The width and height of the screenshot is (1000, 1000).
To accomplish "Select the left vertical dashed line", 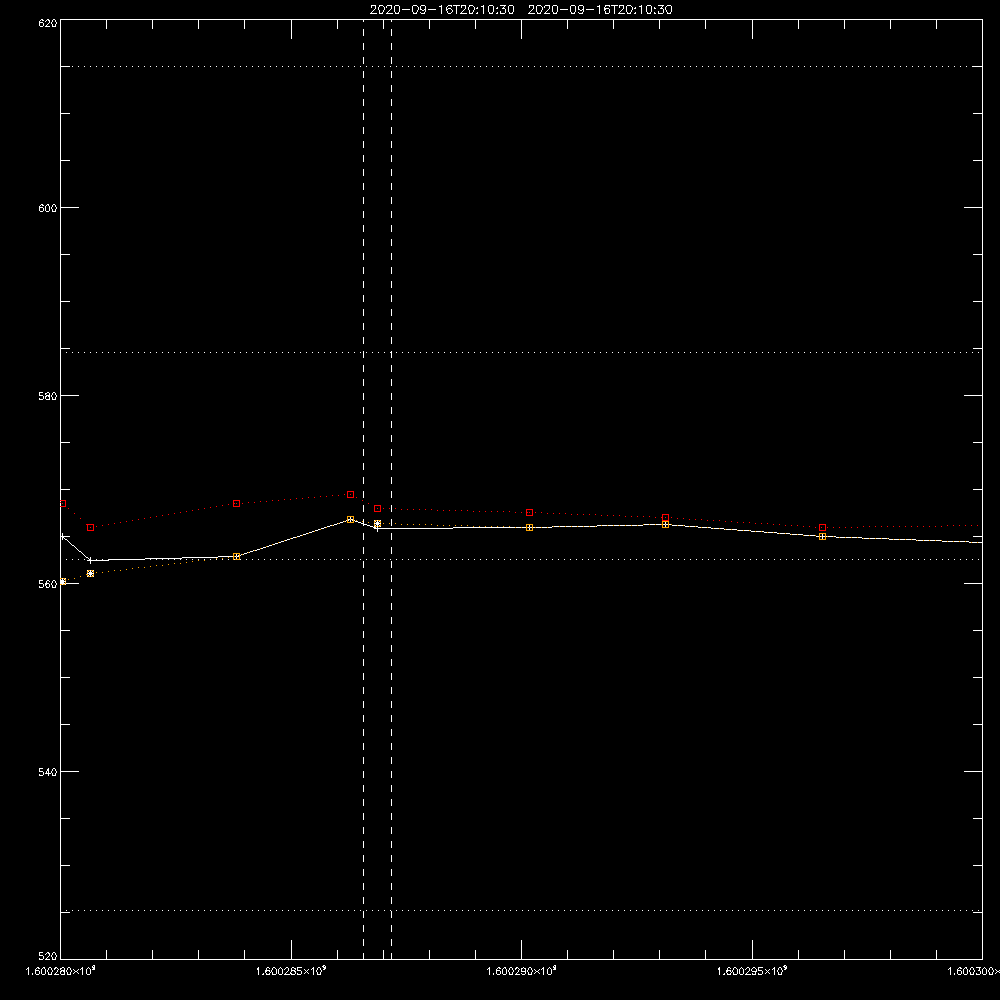I will 364,489.
